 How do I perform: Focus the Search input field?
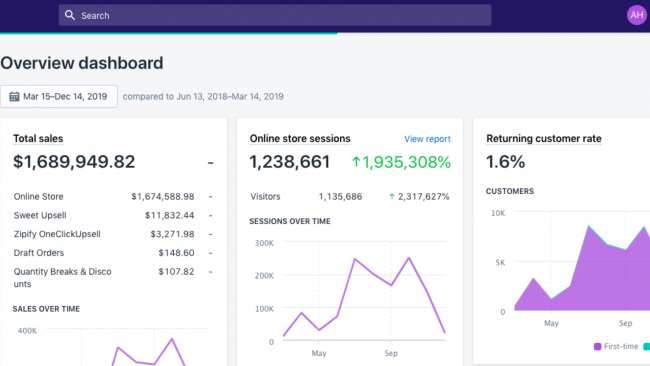coord(275,15)
